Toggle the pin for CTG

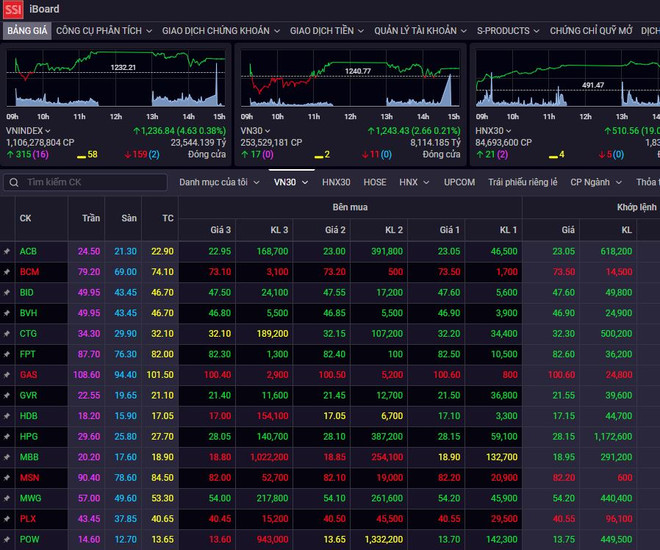[7, 333]
